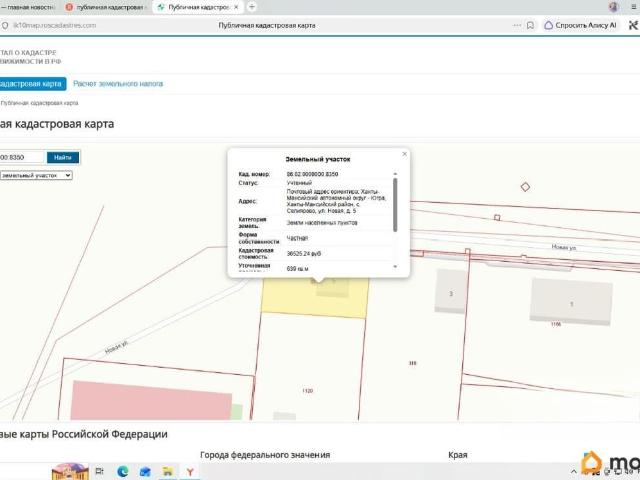Click the scrollbar thumb in parcel popup

pyautogui.click(x=395, y=205)
